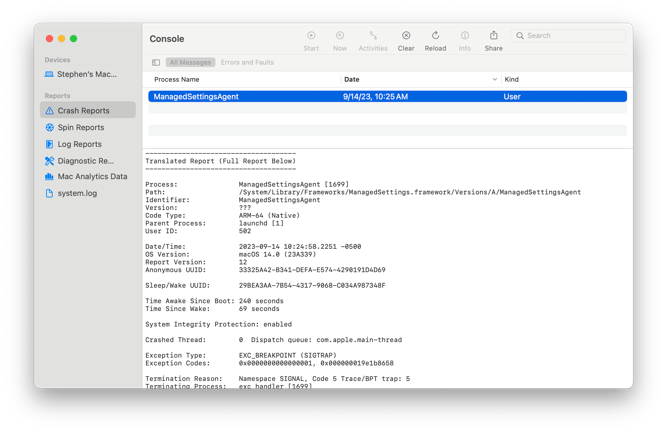
Task: Click the 'System Integrity Protection: enabled' line
Action: pos(218,324)
